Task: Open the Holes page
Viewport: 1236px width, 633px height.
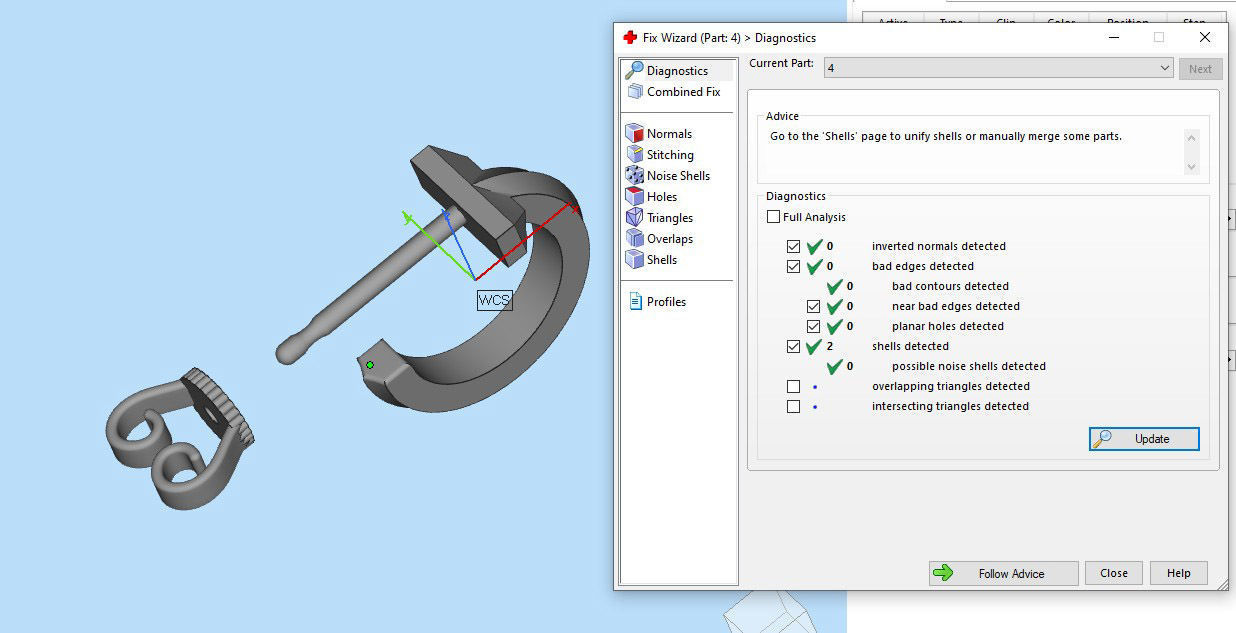Action: coord(651,197)
